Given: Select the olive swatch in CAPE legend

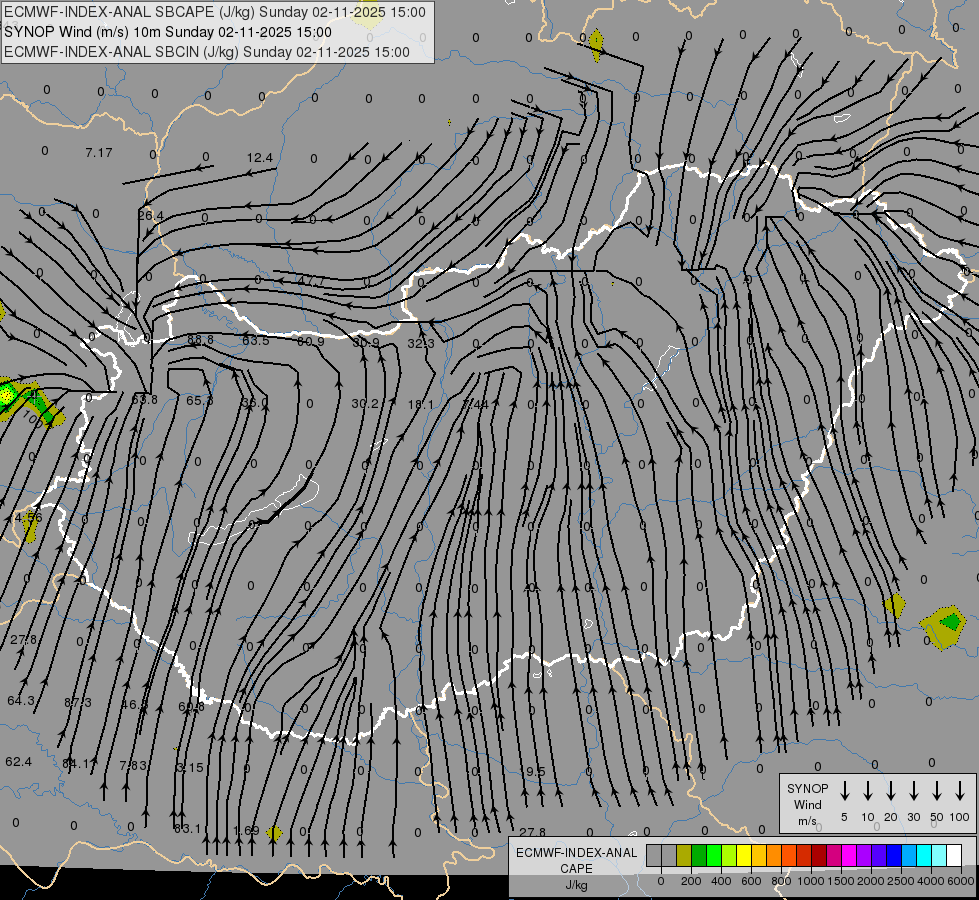Looking at the screenshot, I should click(x=684, y=855).
